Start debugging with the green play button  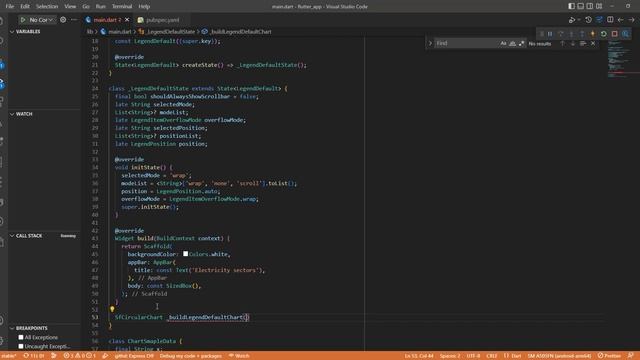(23, 20)
